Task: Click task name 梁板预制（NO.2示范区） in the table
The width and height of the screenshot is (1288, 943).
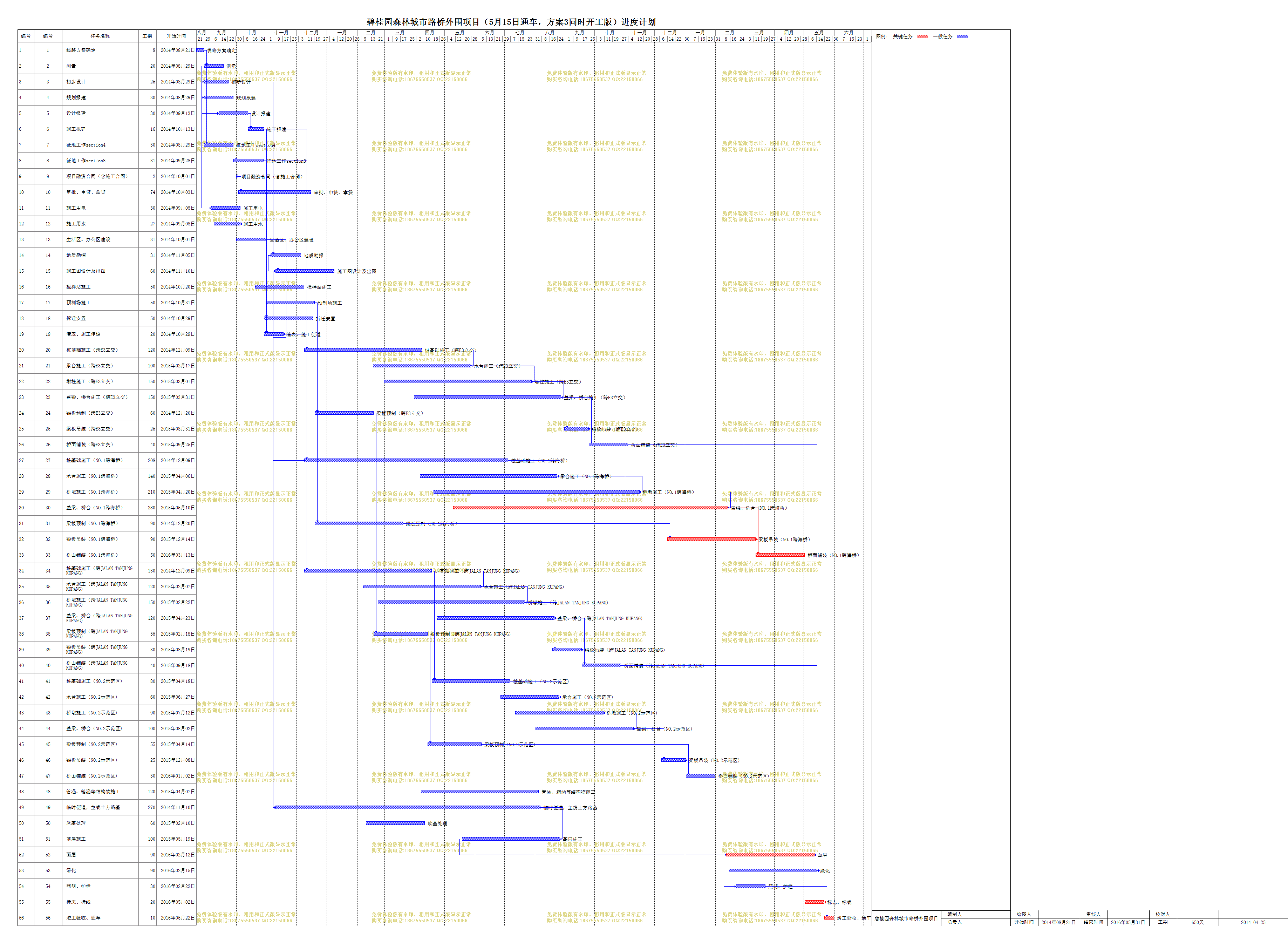Action: (92, 744)
